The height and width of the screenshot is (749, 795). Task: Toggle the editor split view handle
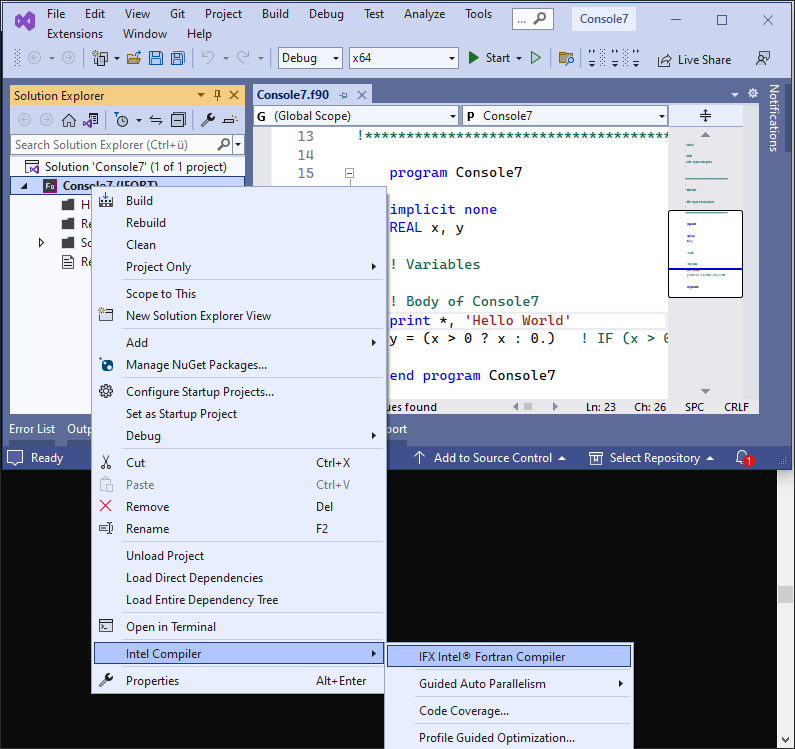[x=705, y=116]
